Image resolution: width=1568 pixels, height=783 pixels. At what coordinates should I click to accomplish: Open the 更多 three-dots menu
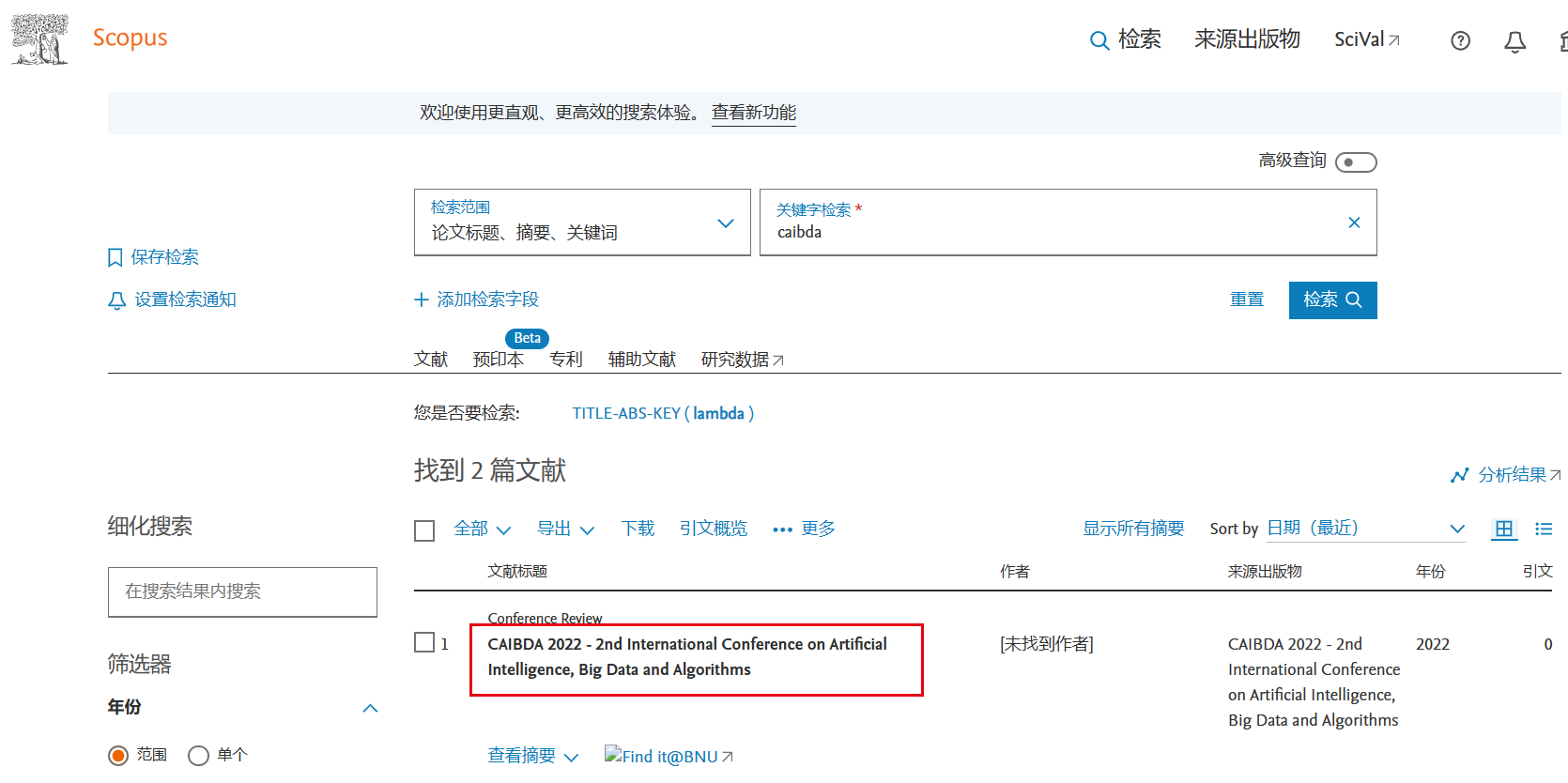pos(804,529)
